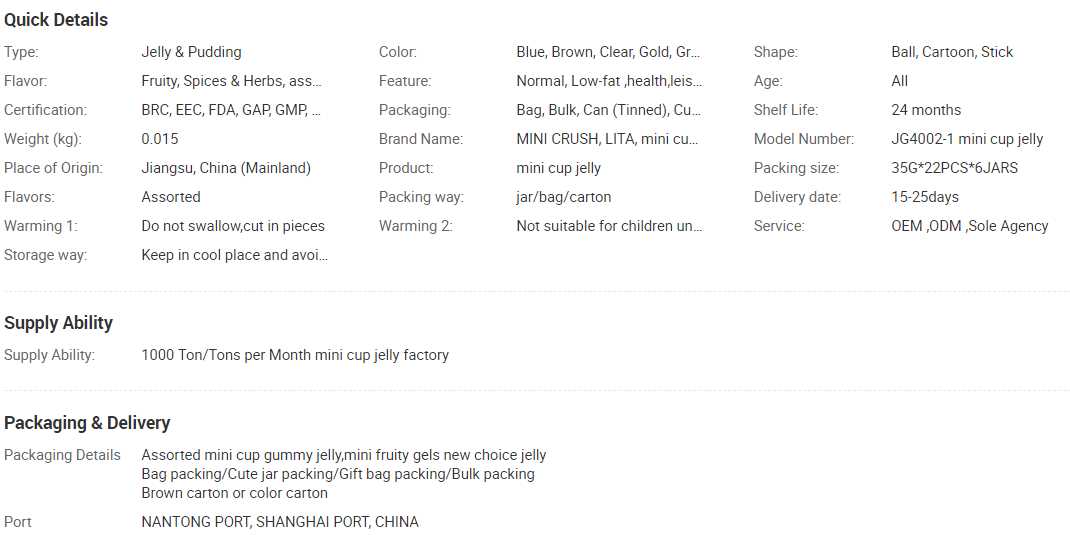1070x535 pixels.
Task: Click the Jiangsu, China (Mainland) origin value
Action: point(226,168)
